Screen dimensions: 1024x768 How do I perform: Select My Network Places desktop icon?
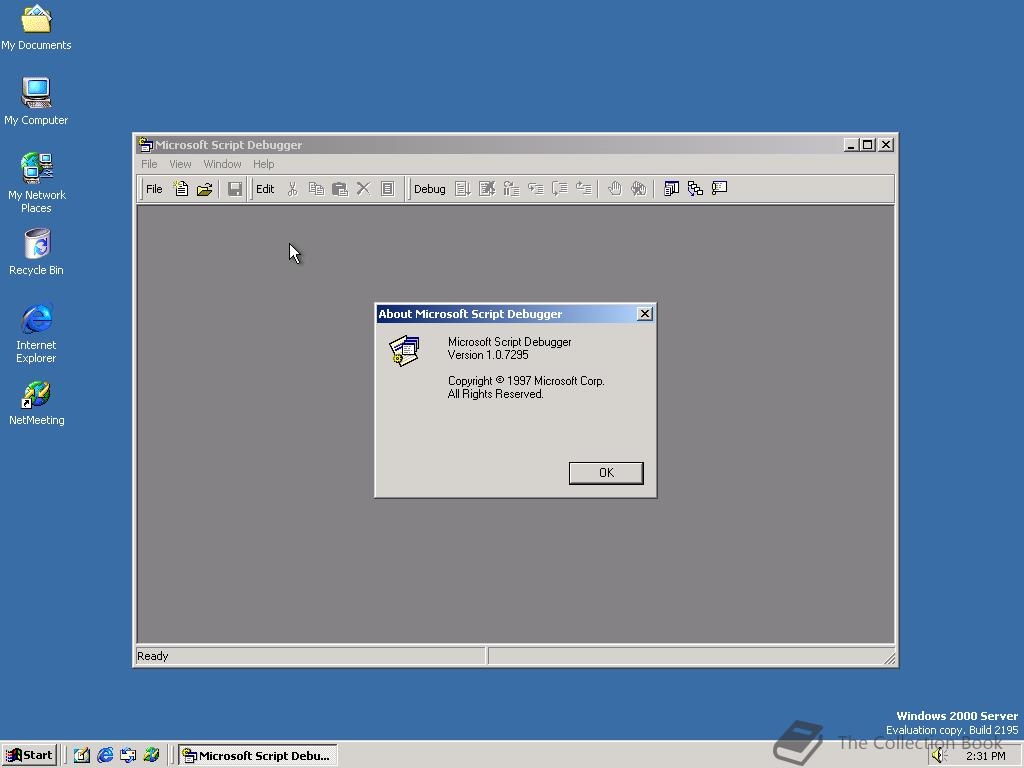pos(37,183)
